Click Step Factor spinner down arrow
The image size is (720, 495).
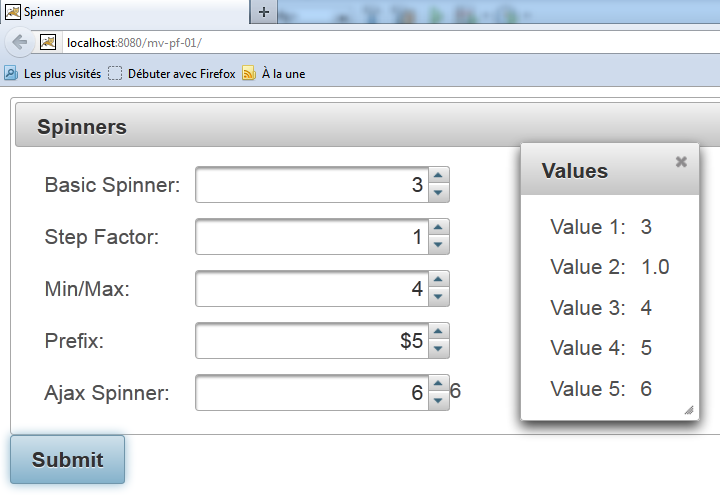pyautogui.click(x=439, y=245)
